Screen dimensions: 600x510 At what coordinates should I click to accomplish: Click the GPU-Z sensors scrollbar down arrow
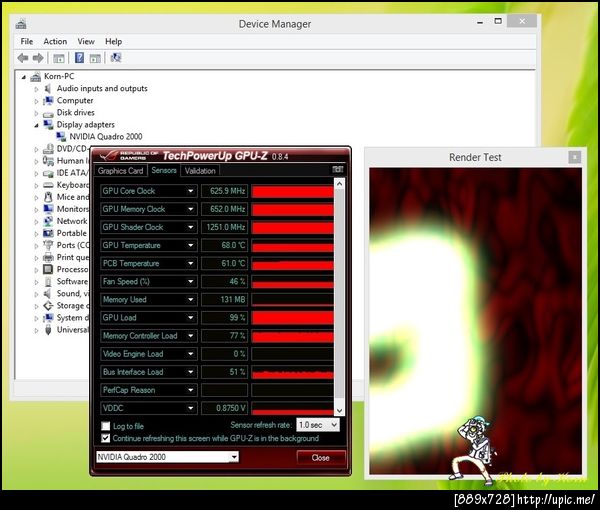pyautogui.click(x=339, y=411)
